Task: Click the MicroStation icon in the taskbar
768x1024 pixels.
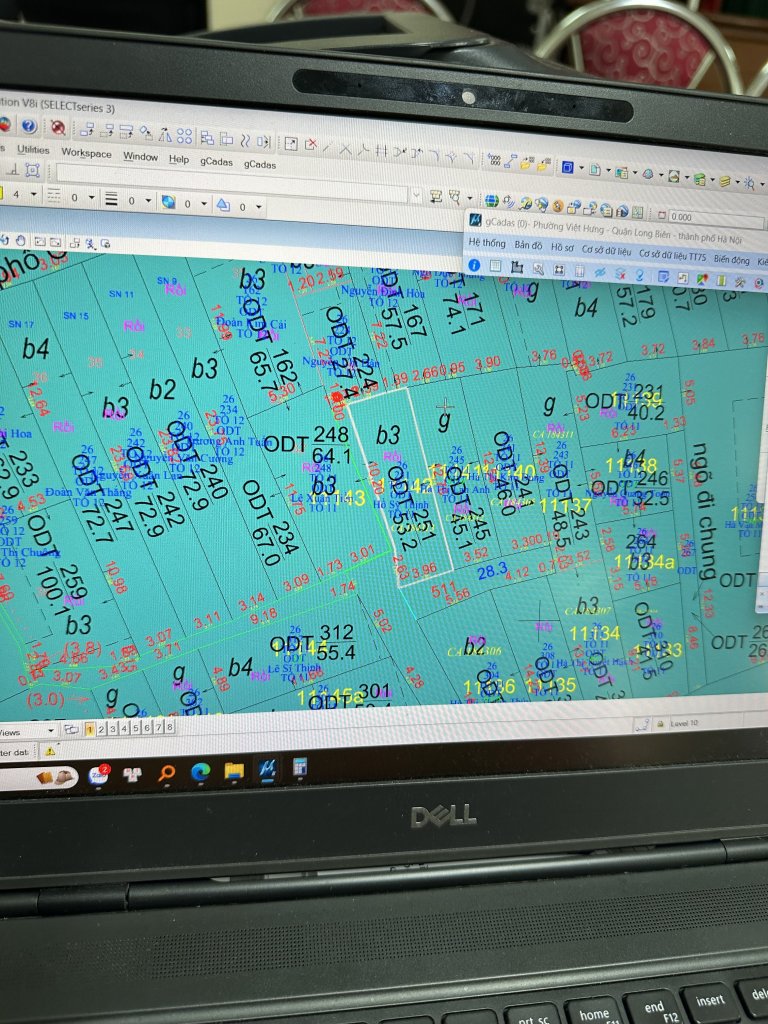Action: coord(267,769)
